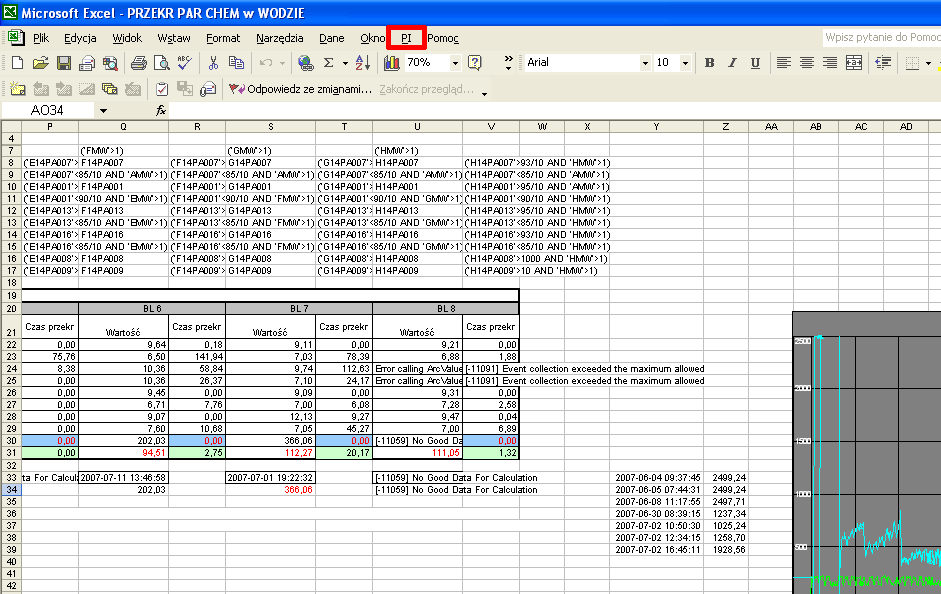
Task: Open Print Preview from the toolbar
Action: click(x=161, y=62)
